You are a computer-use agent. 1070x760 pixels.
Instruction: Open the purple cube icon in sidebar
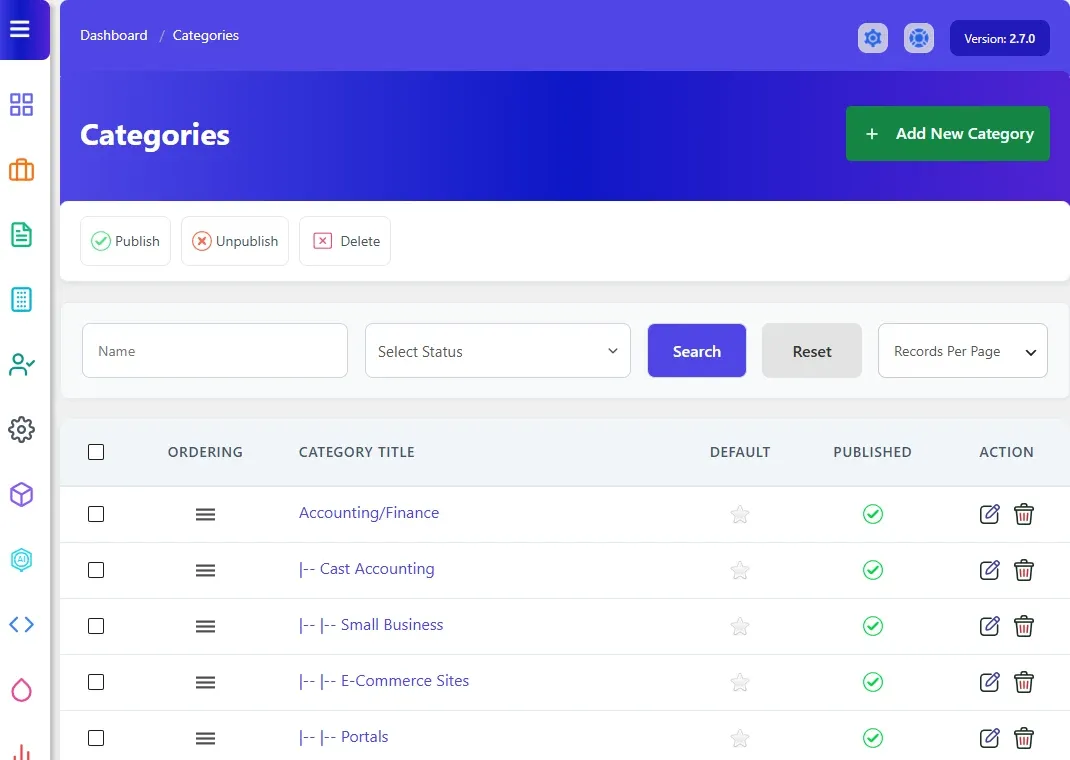click(x=21, y=495)
